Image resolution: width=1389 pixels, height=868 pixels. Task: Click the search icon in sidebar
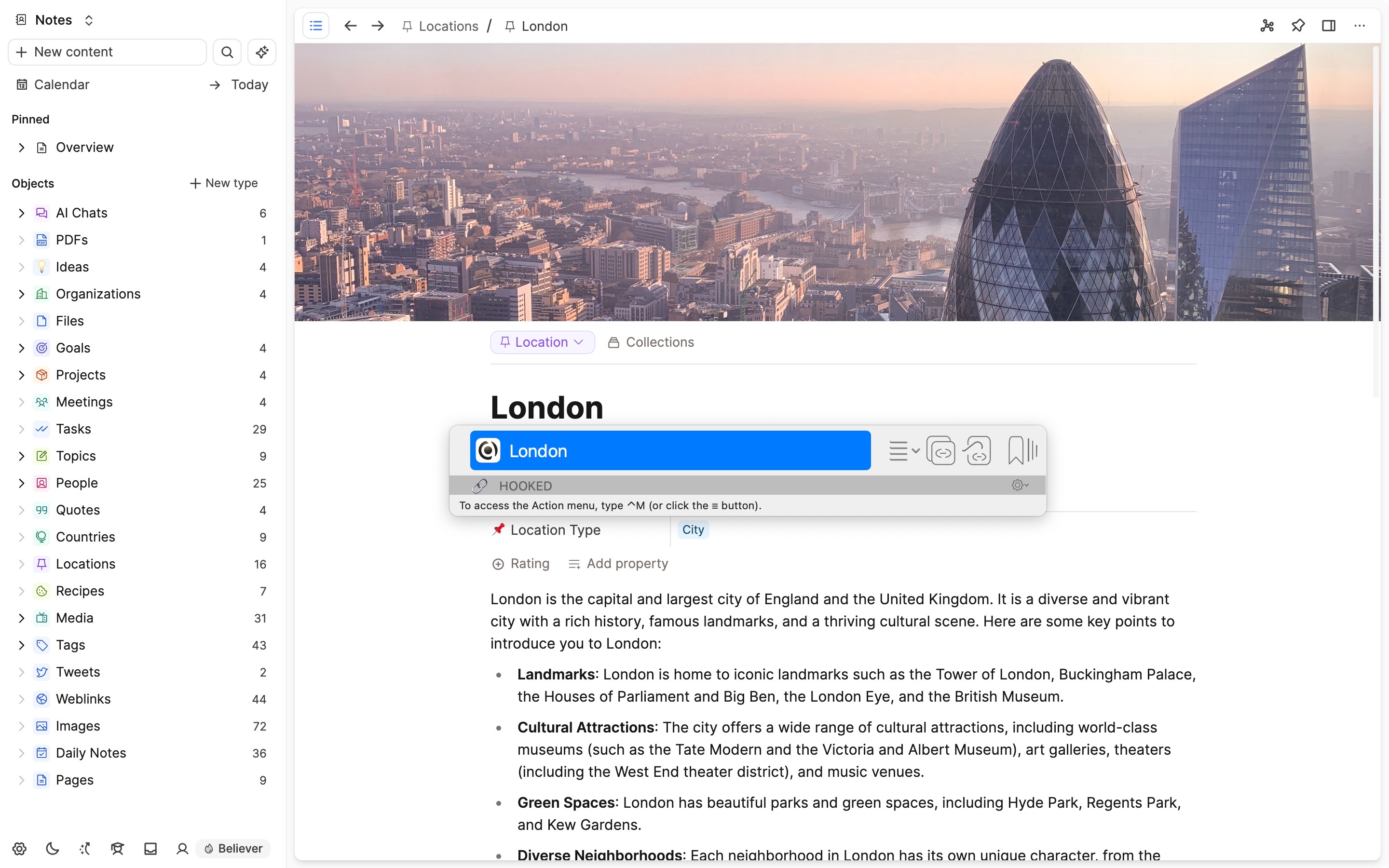pyautogui.click(x=226, y=52)
